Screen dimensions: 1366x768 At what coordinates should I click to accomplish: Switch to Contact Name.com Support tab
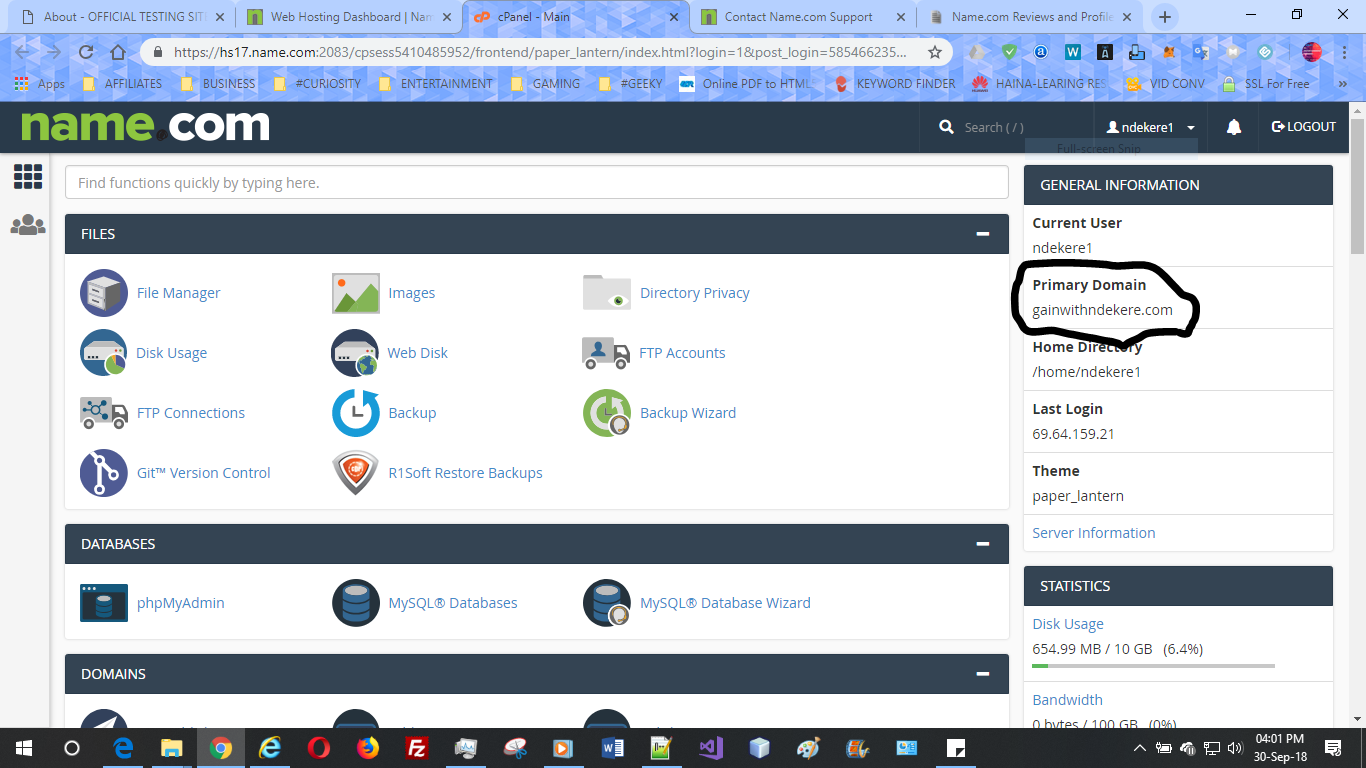798,17
